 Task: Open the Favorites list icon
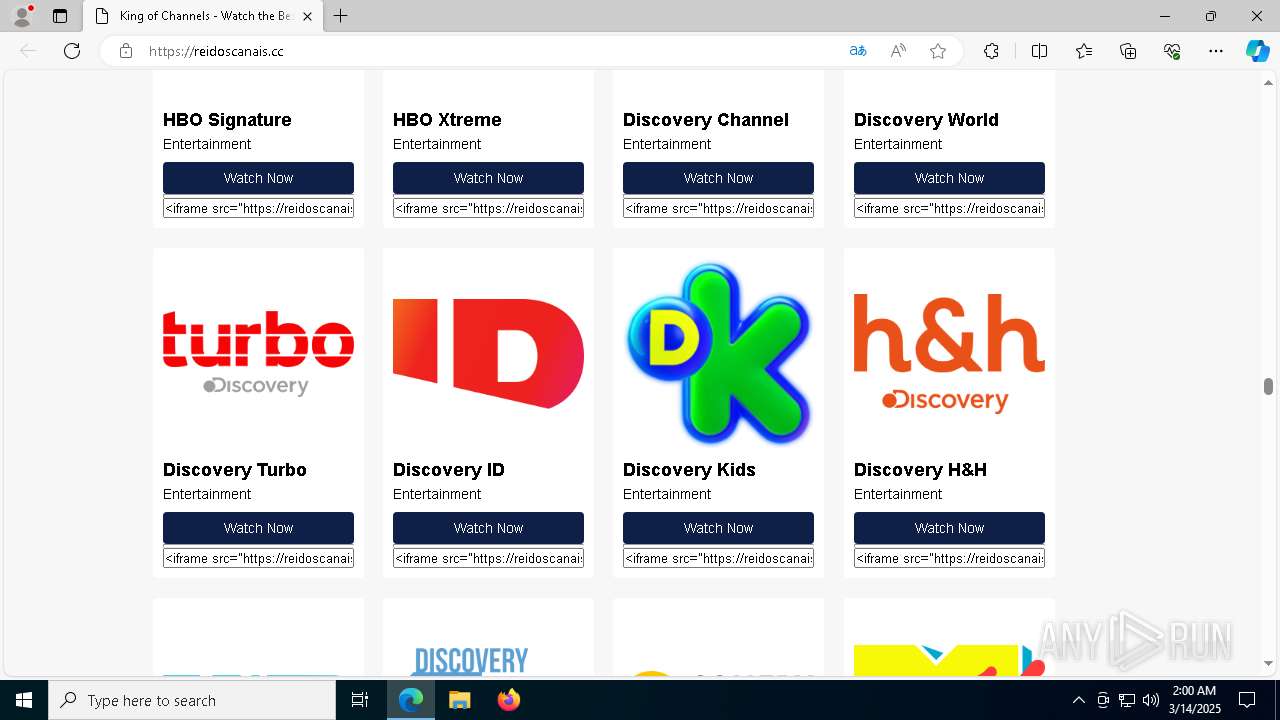tap(1084, 51)
